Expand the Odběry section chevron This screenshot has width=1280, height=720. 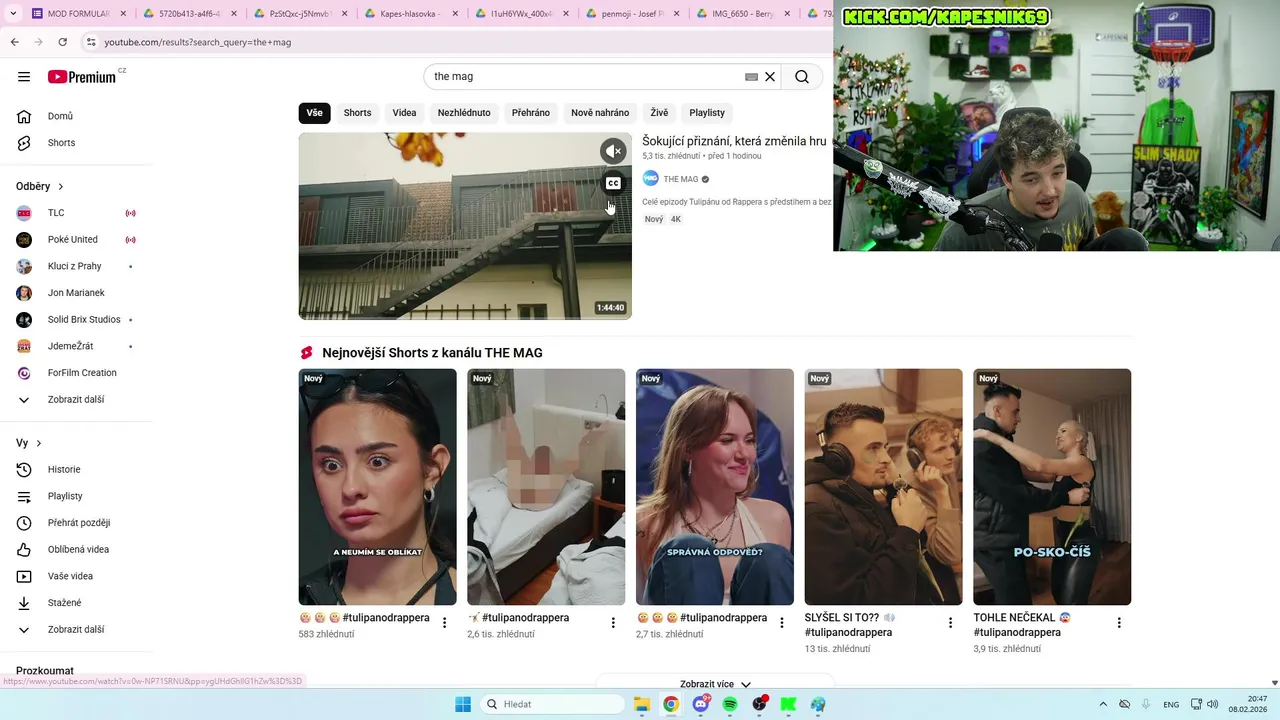click(61, 187)
